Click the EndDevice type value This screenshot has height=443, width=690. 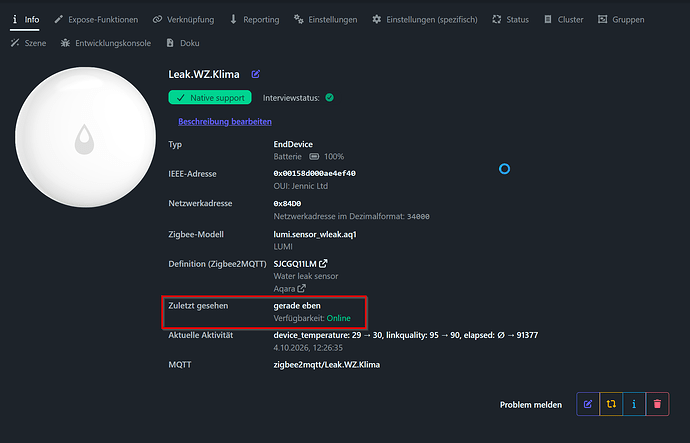pyautogui.click(x=293, y=144)
